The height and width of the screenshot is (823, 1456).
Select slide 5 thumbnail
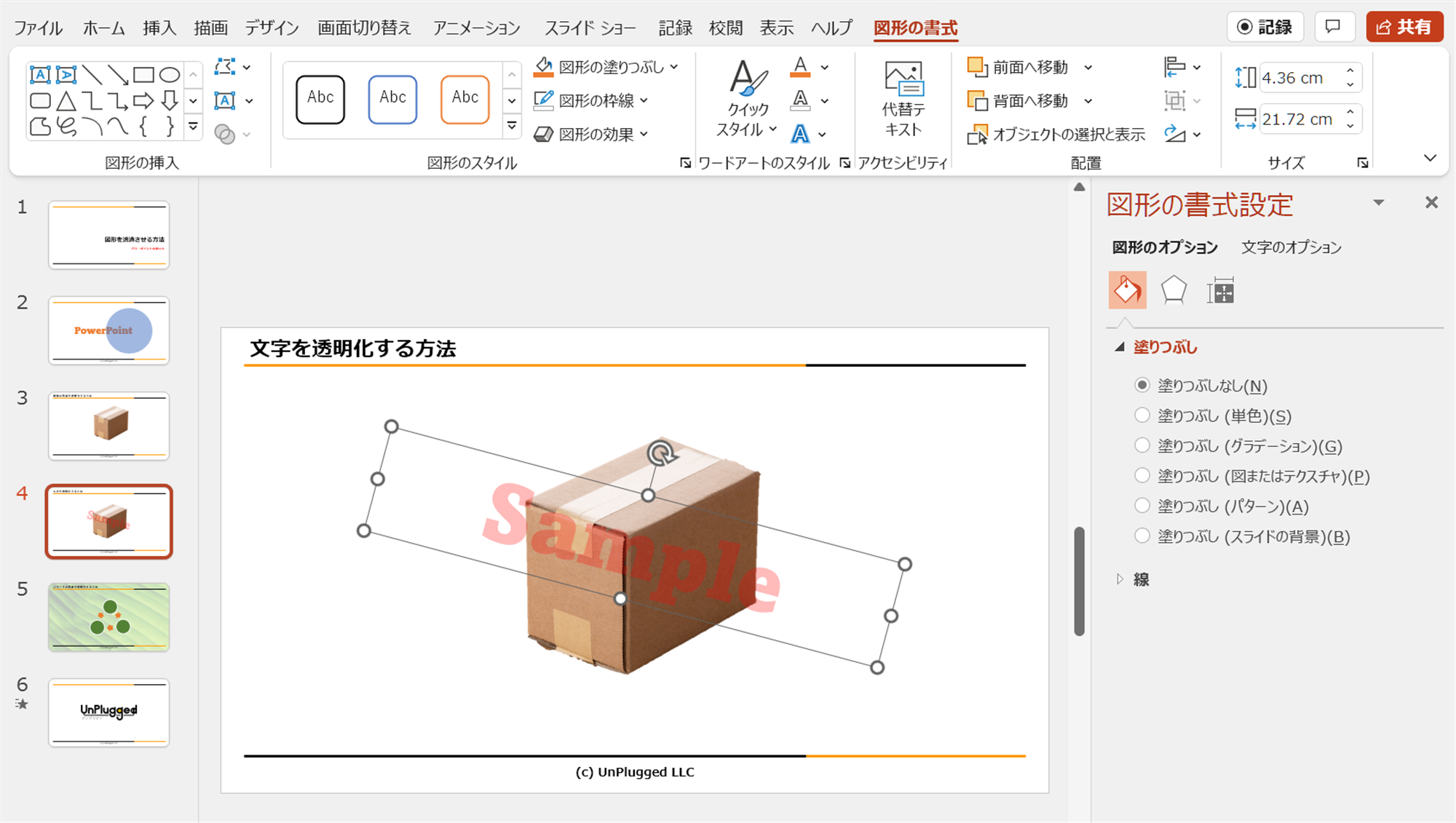tap(109, 616)
